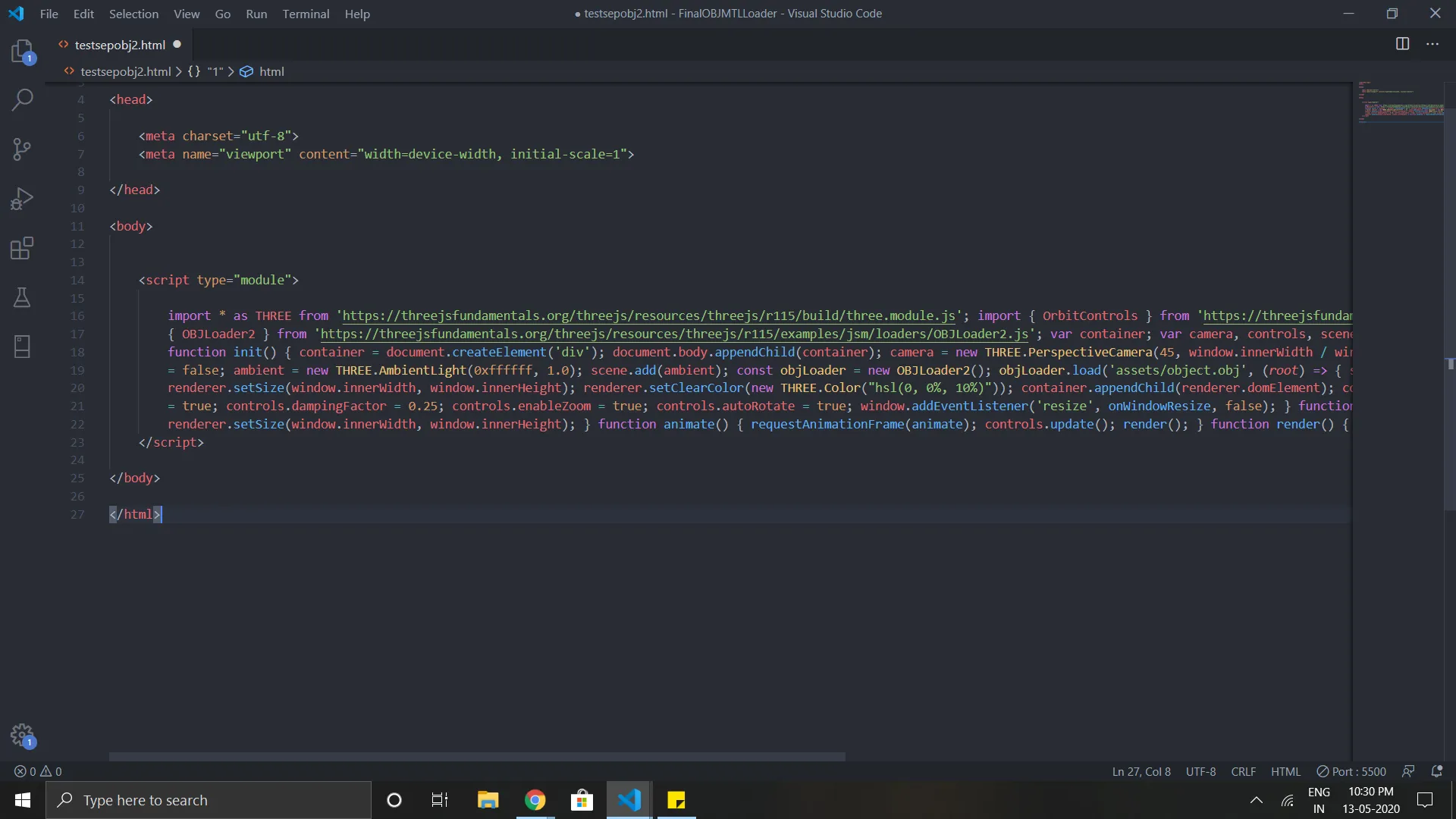Open More Actions ellipsis menu
This screenshot has width=1456, height=819.
point(1432,44)
